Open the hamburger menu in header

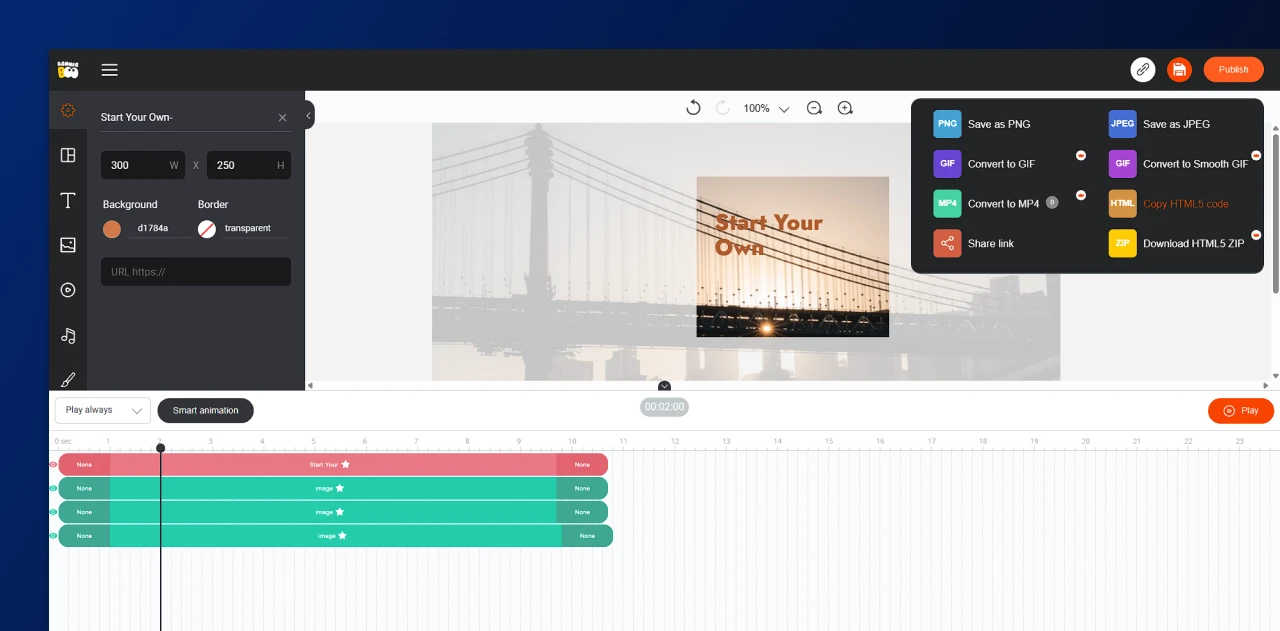pyautogui.click(x=110, y=70)
